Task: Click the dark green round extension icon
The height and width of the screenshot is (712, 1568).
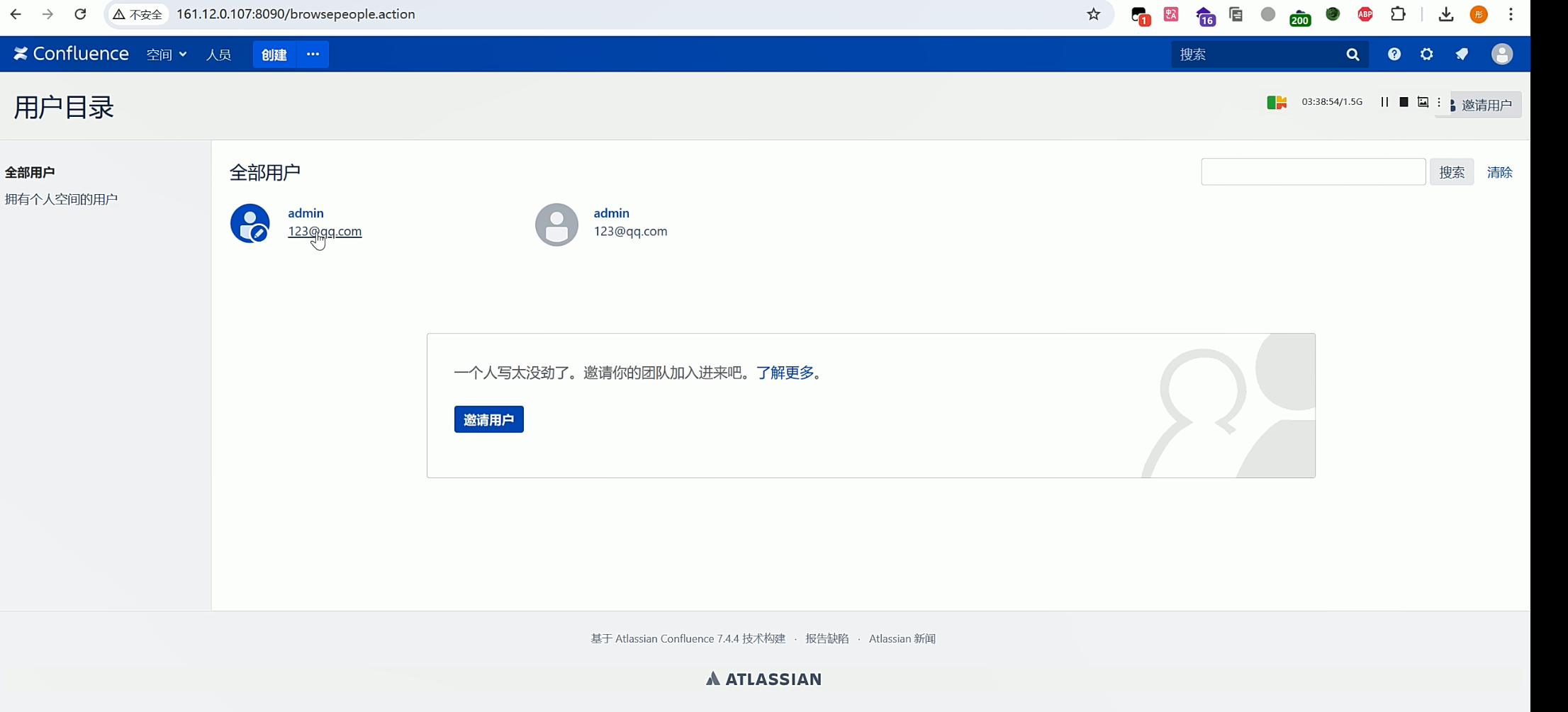Action: 1333,14
